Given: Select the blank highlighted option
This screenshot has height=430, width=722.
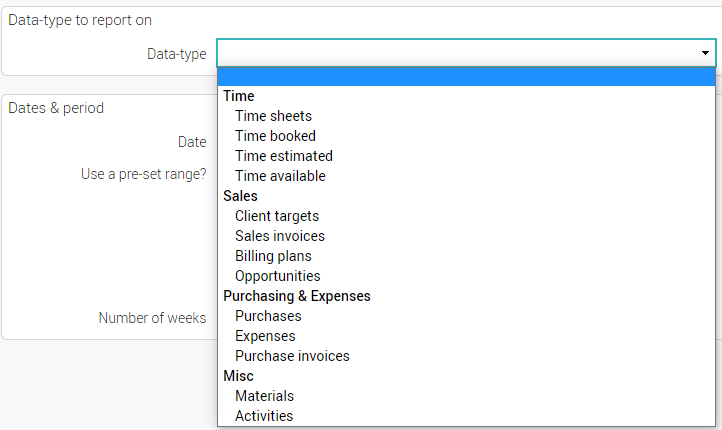Looking at the screenshot, I should pyautogui.click(x=466, y=77).
